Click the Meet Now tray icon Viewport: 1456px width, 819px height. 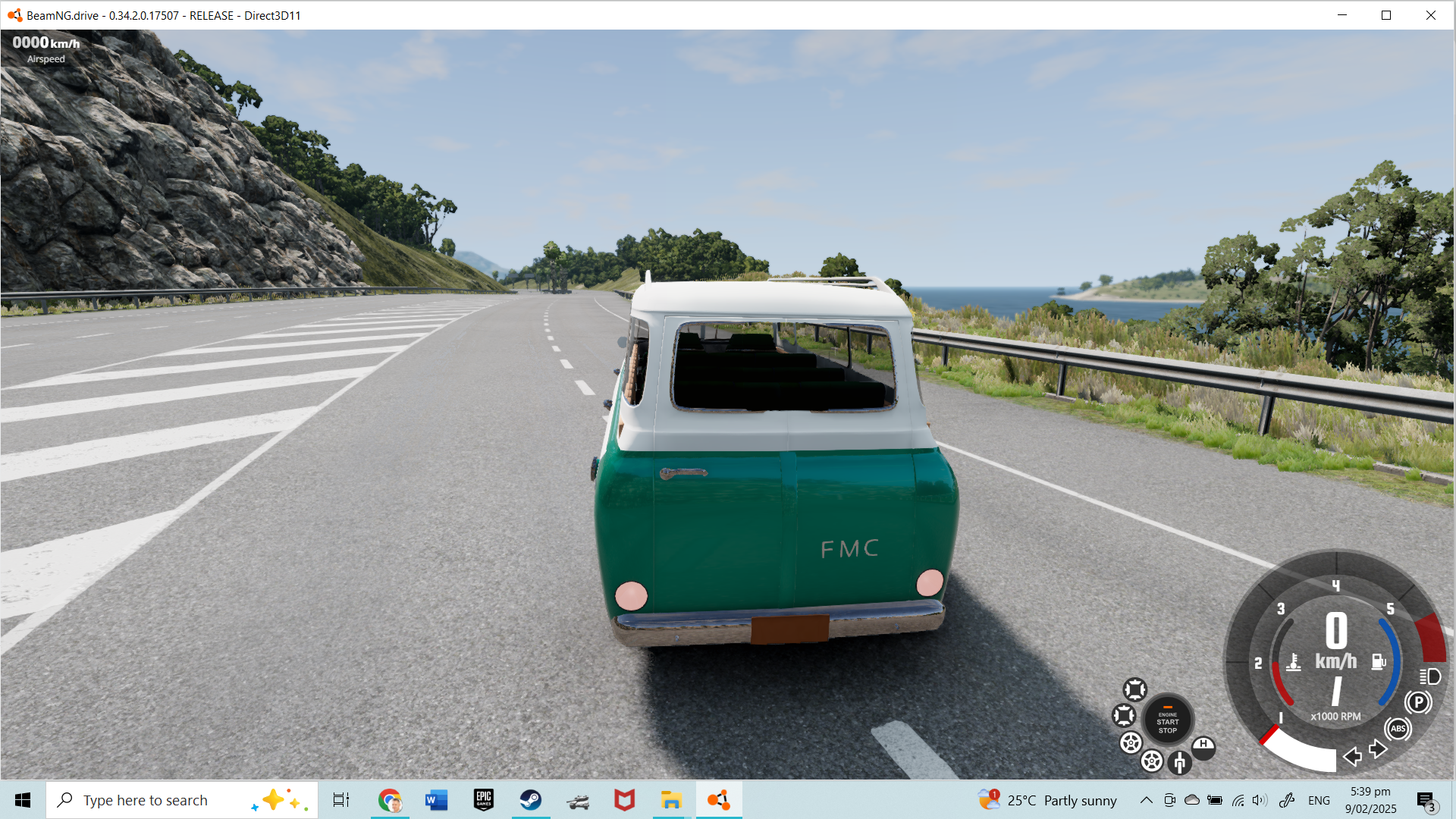click(1169, 800)
